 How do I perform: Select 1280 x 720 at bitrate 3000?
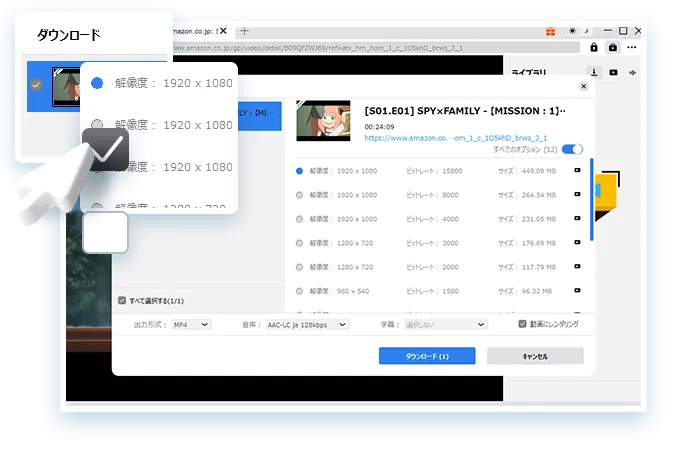click(x=299, y=243)
